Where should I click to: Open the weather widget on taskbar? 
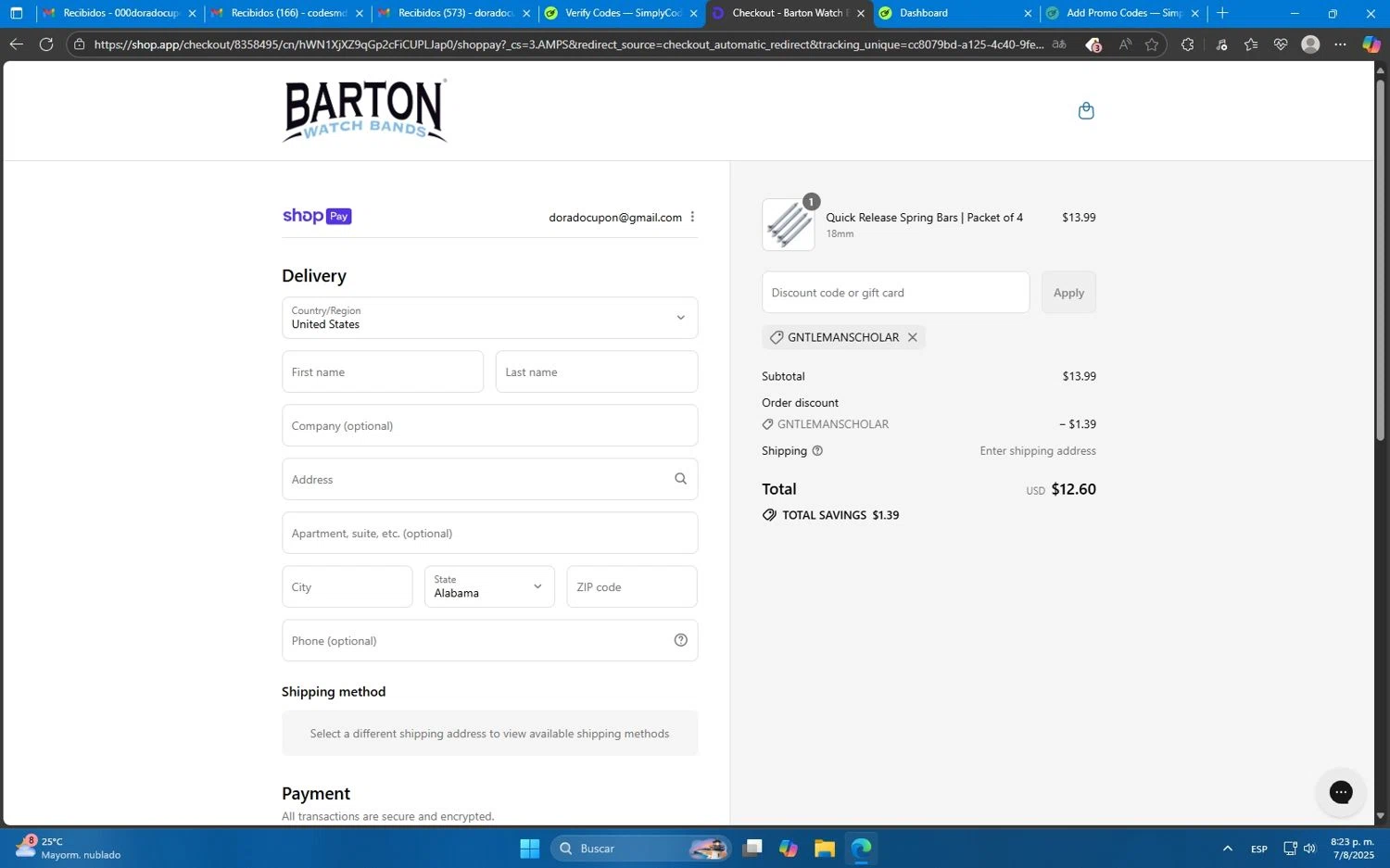click(69, 849)
